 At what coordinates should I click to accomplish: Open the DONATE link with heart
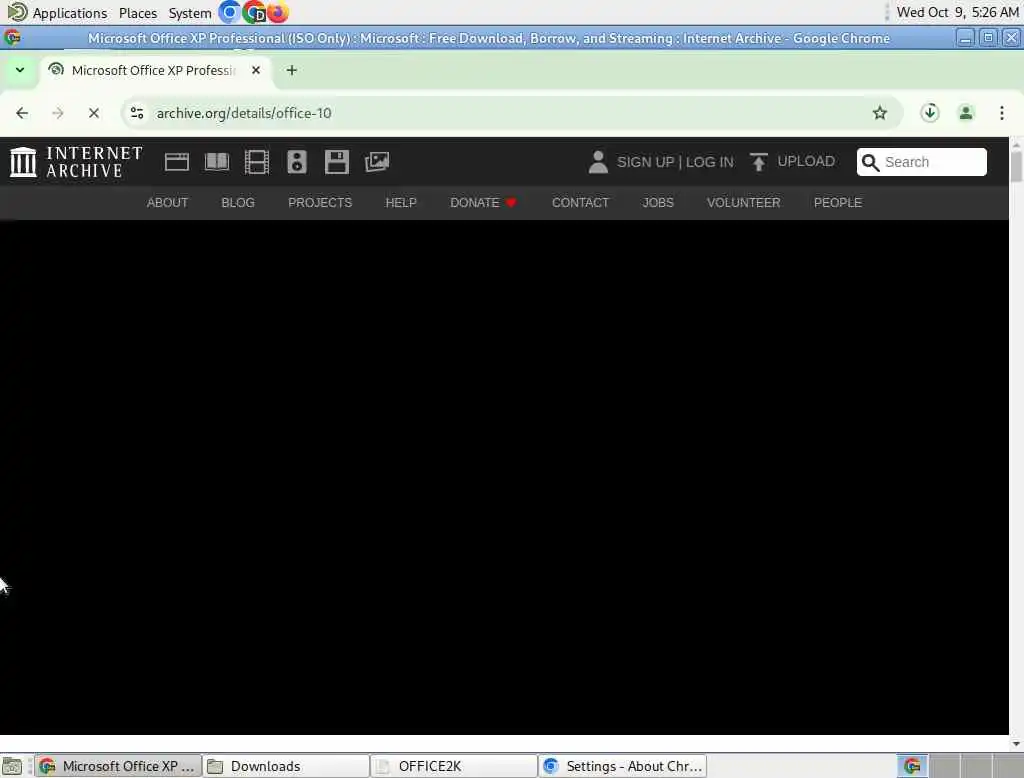(x=483, y=203)
